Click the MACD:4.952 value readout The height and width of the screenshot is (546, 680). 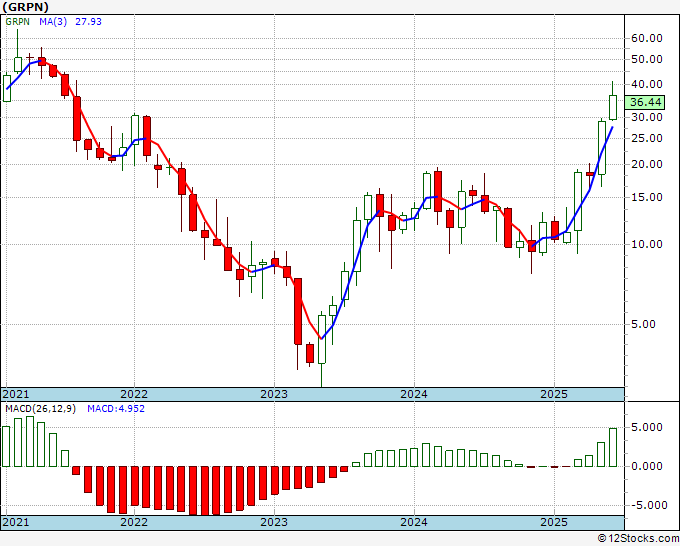coord(116,409)
